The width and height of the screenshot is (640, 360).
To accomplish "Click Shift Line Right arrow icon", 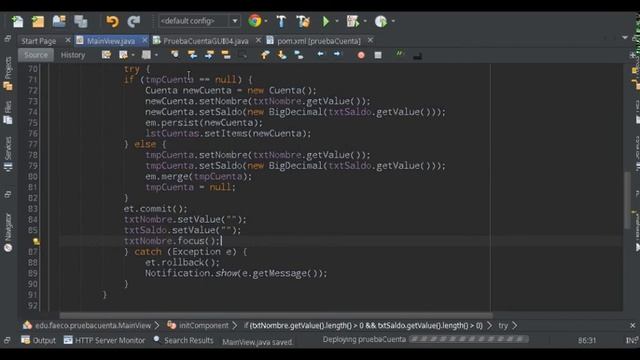I will pos(337,54).
